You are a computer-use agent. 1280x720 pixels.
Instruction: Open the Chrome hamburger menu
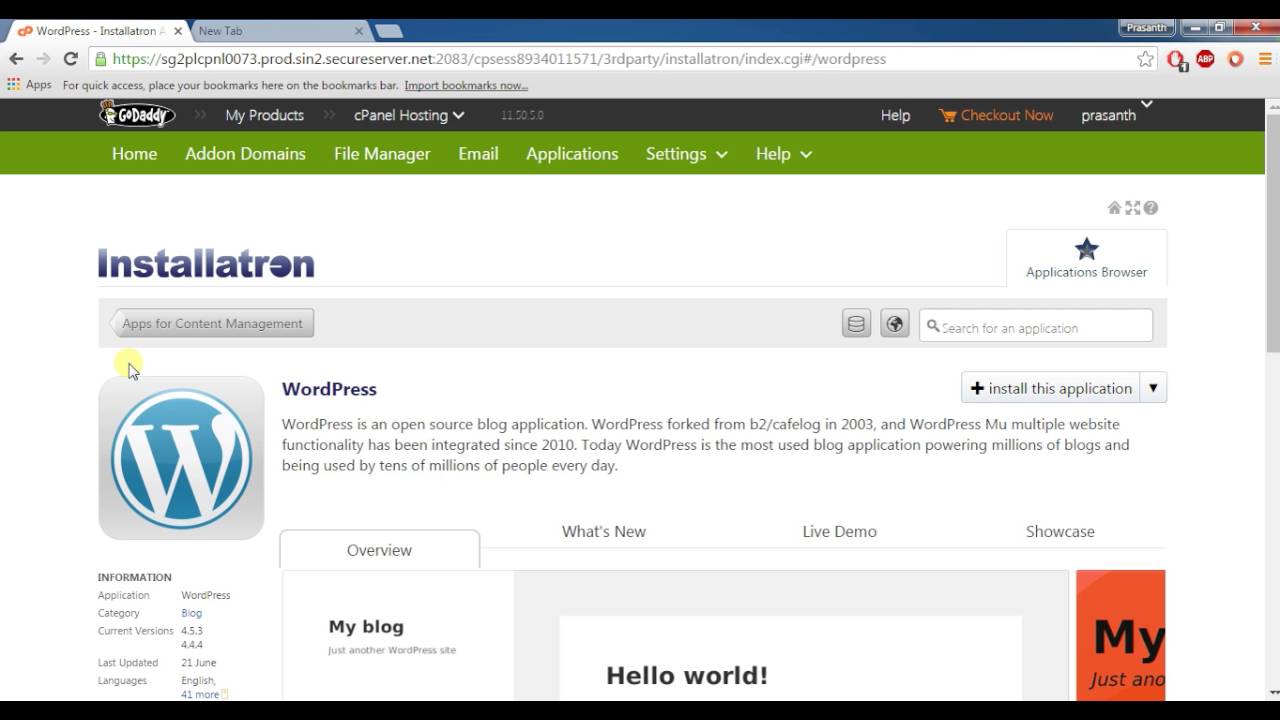pos(1264,59)
